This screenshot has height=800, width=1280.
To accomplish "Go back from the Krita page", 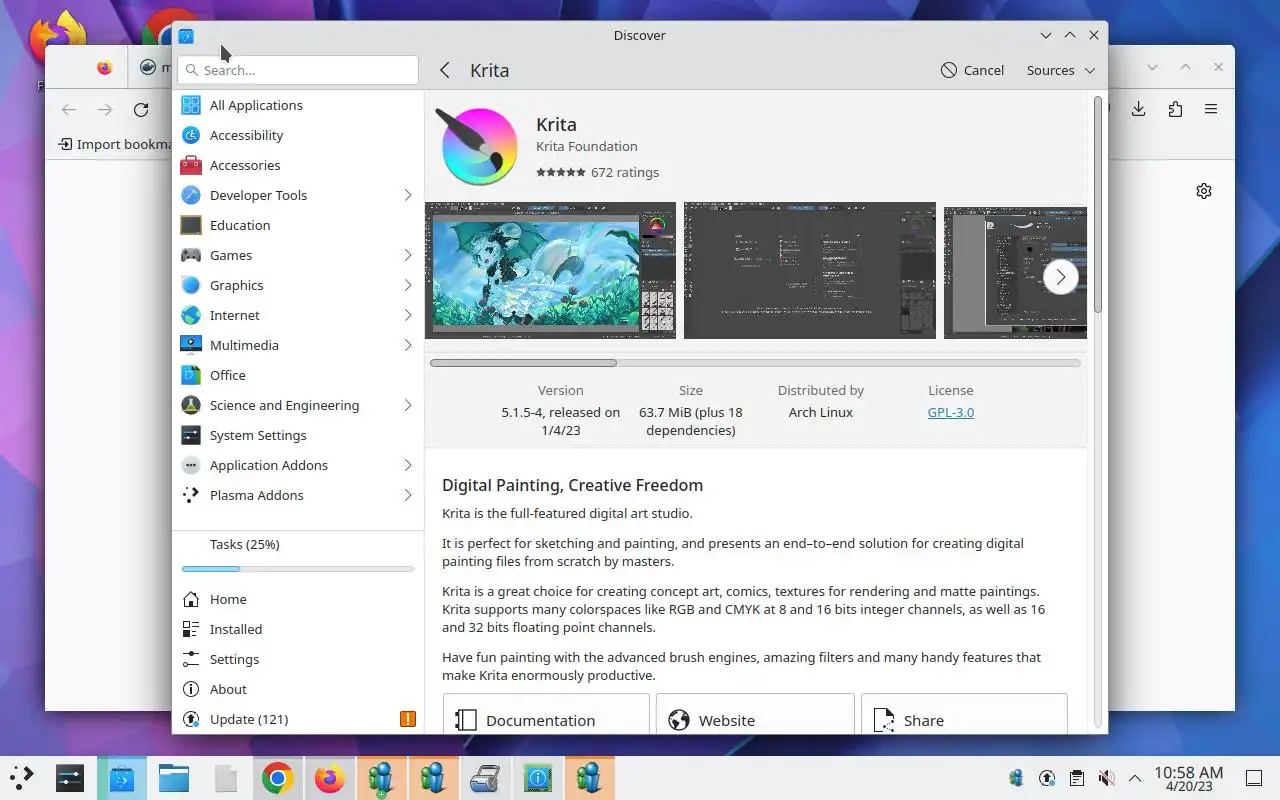I will pyautogui.click(x=445, y=70).
